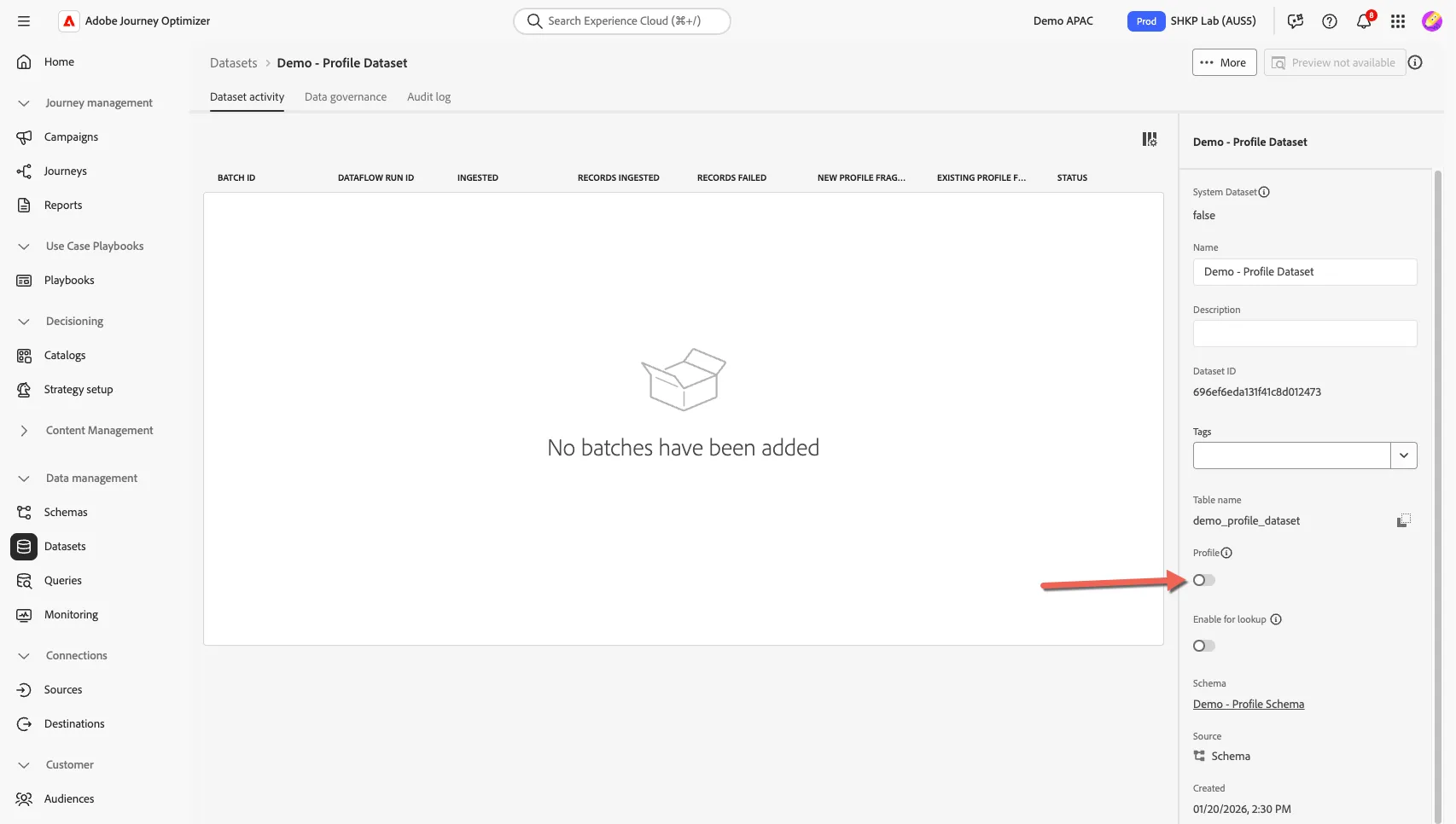This screenshot has height=824, width=1456.
Task: Click the Enable for lookup info icon
Action: pyautogui.click(x=1276, y=619)
